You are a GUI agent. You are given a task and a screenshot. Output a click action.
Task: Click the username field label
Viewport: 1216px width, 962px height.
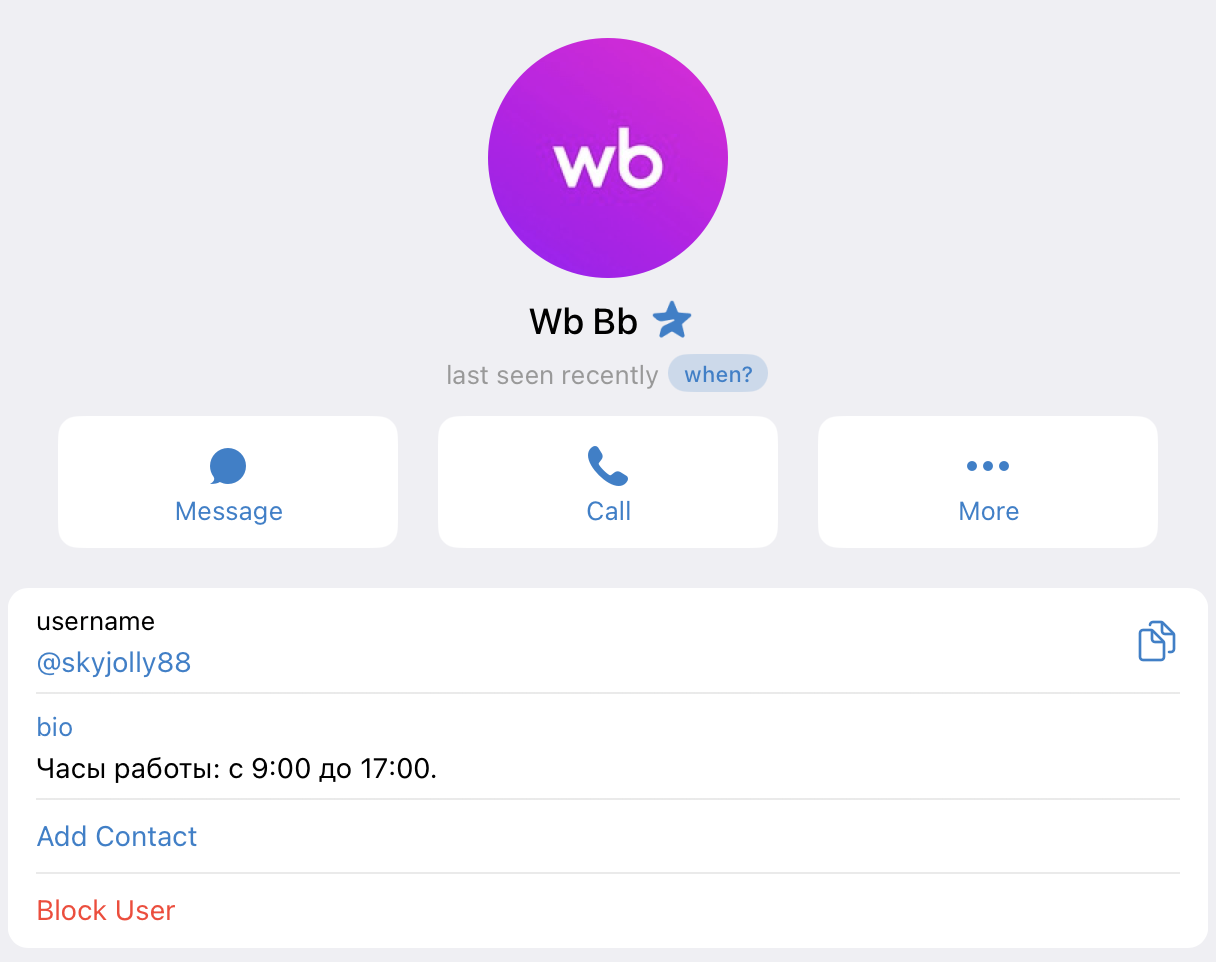pyautogui.click(x=95, y=621)
